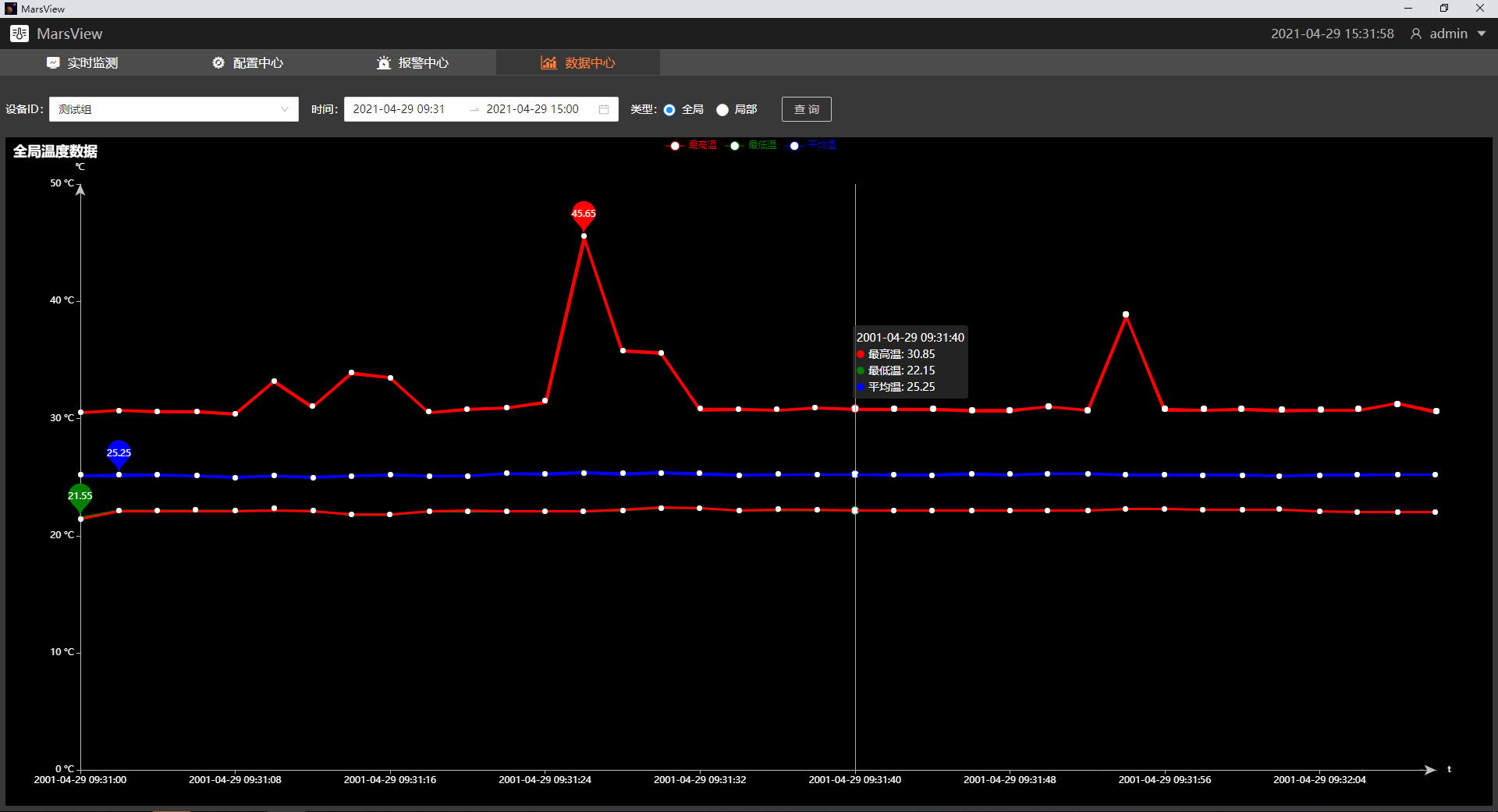Click the 查询 query button
The width and height of the screenshot is (1498, 812).
[x=807, y=109]
